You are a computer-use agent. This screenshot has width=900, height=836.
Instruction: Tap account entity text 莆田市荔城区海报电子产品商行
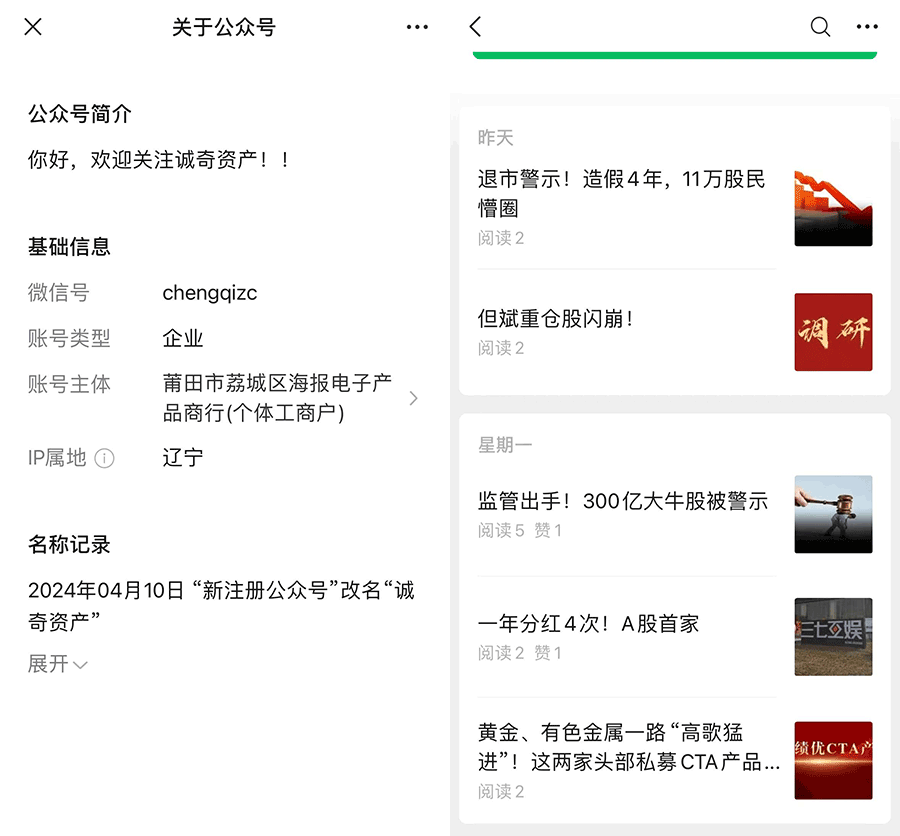[277, 398]
